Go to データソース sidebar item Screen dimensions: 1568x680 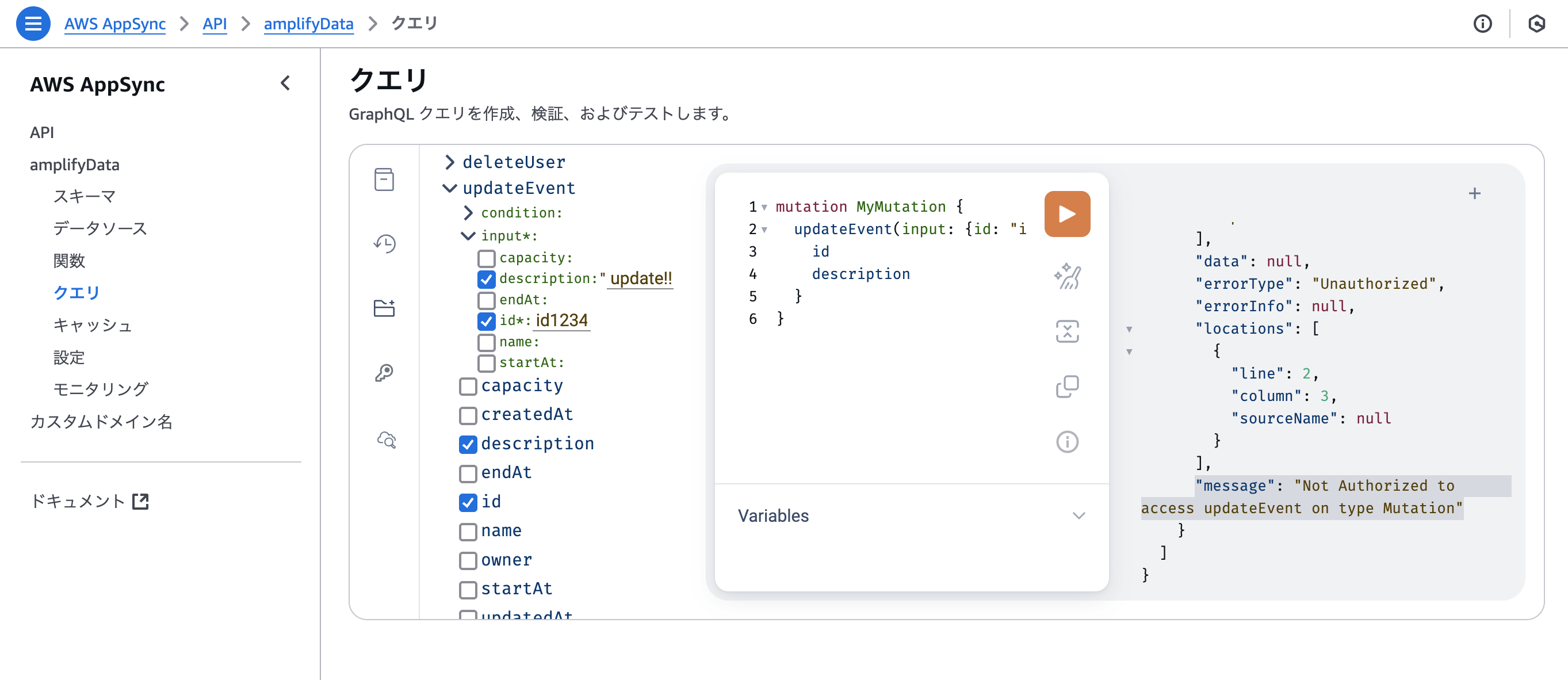coord(101,228)
